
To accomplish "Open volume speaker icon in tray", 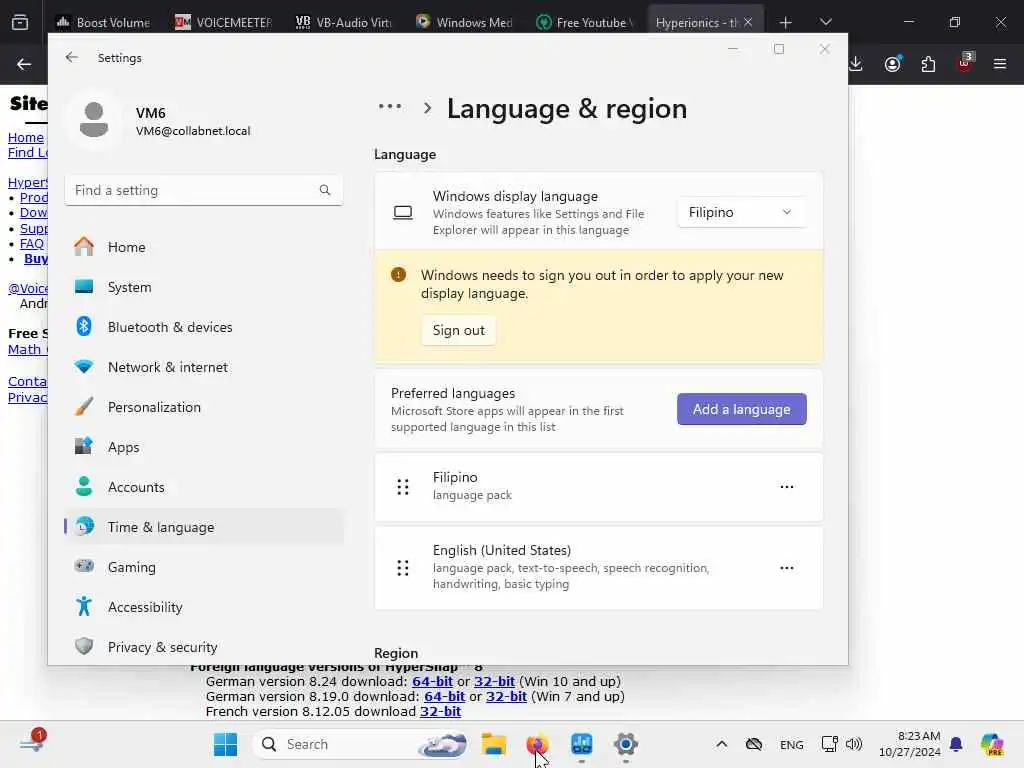I will pyautogui.click(x=854, y=744).
